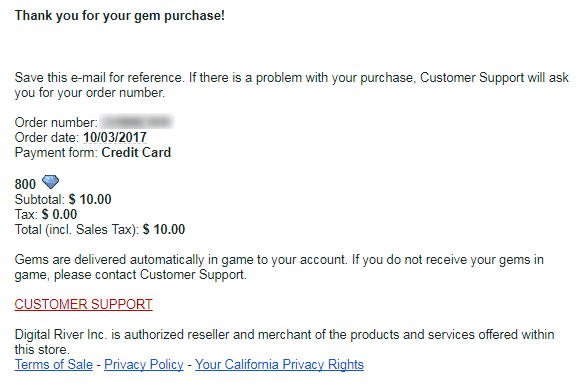Screen dimensions: 583x385
Task: Click the 'Gems are delivered automatically' paragraph
Action: click(279, 267)
